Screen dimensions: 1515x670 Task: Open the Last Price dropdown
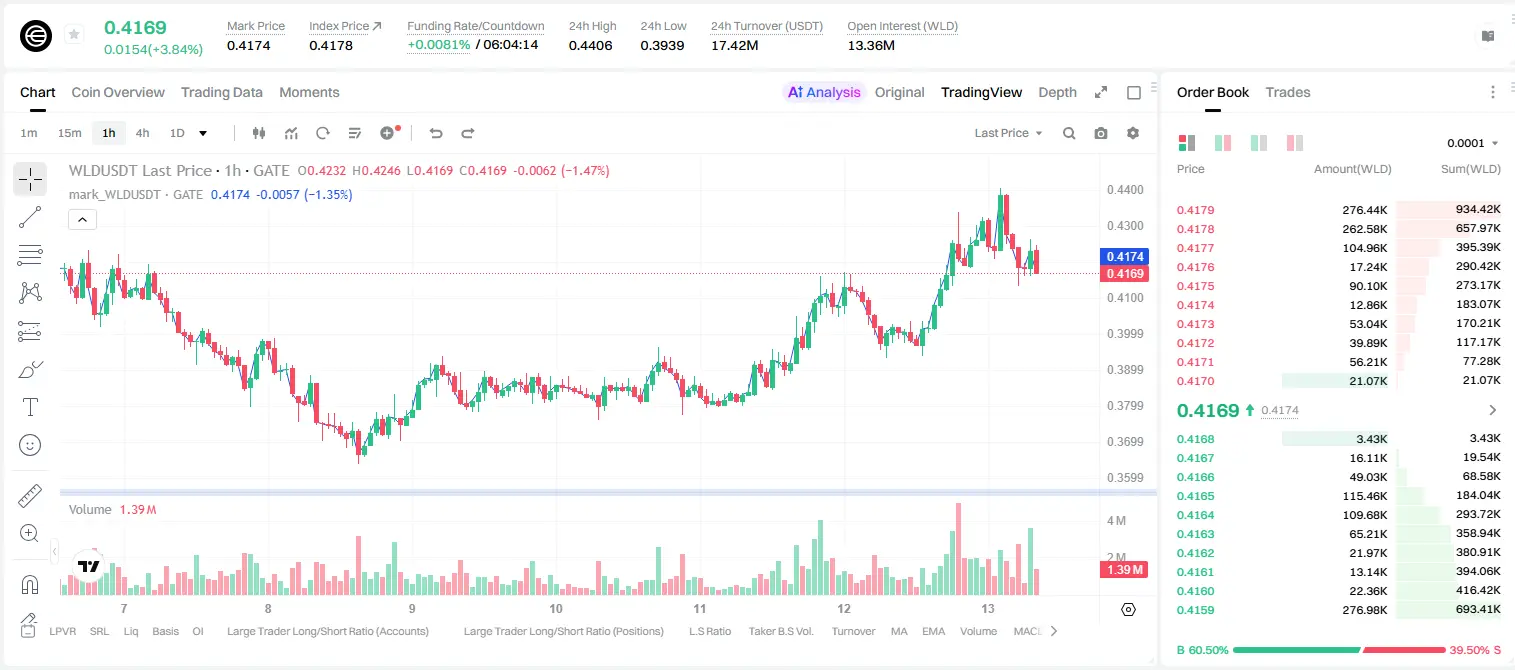tap(1008, 133)
